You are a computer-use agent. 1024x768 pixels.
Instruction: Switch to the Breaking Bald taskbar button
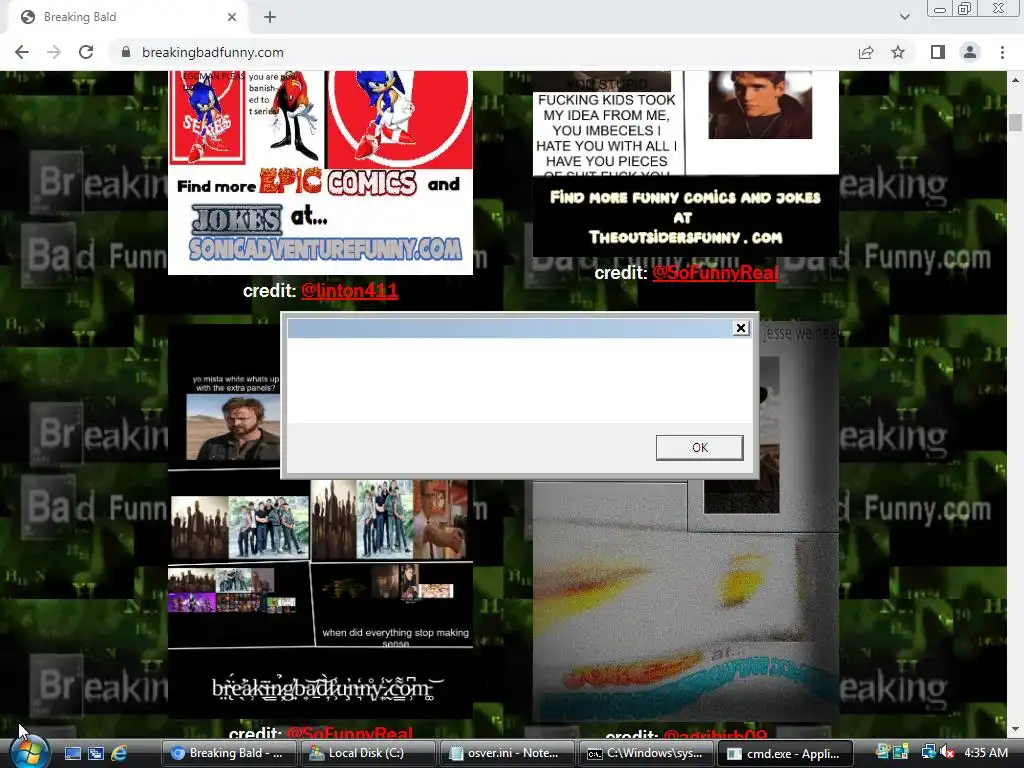pyautogui.click(x=228, y=754)
